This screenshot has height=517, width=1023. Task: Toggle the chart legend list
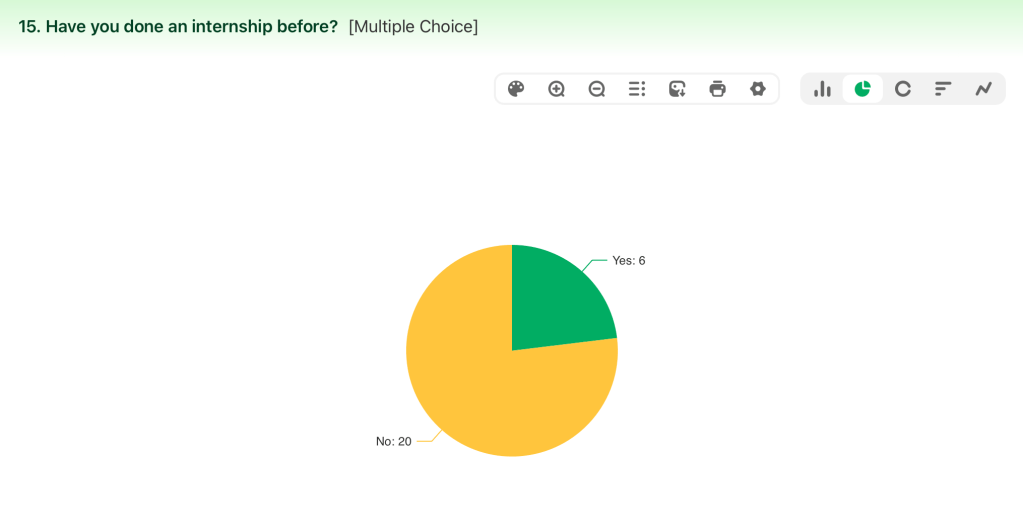[x=637, y=89]
